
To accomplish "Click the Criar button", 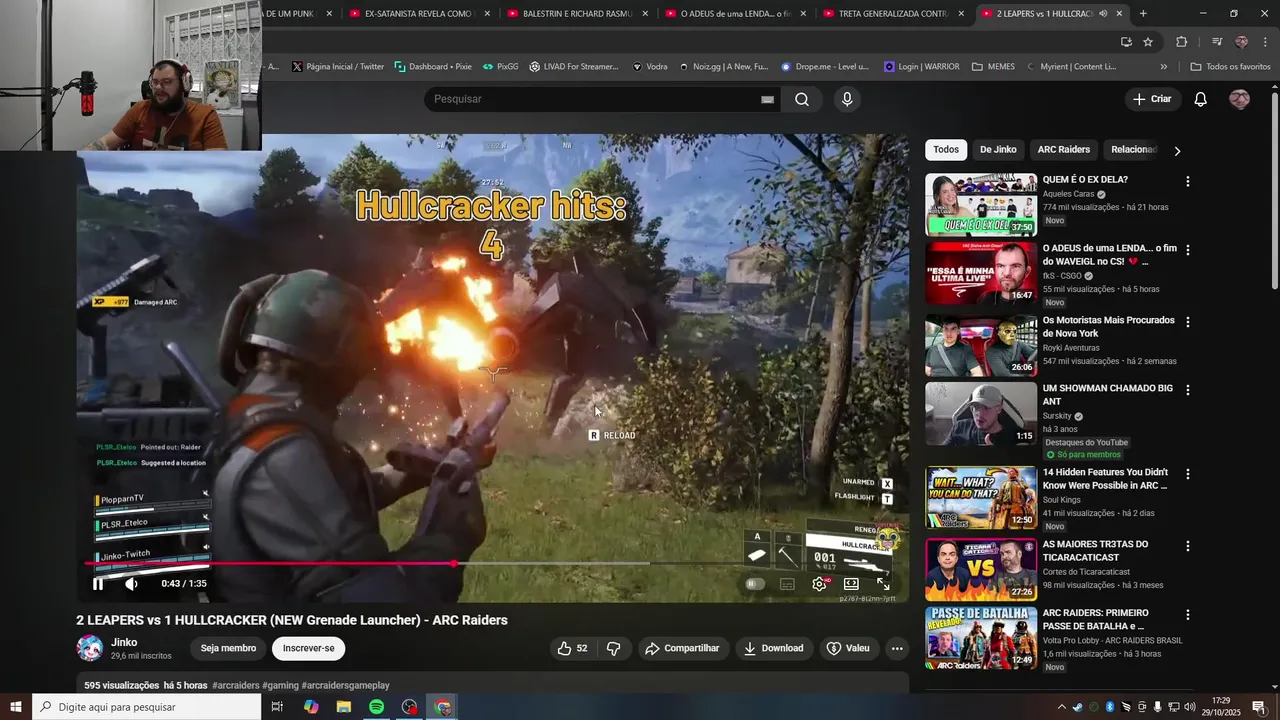I will pos(1152,99).
